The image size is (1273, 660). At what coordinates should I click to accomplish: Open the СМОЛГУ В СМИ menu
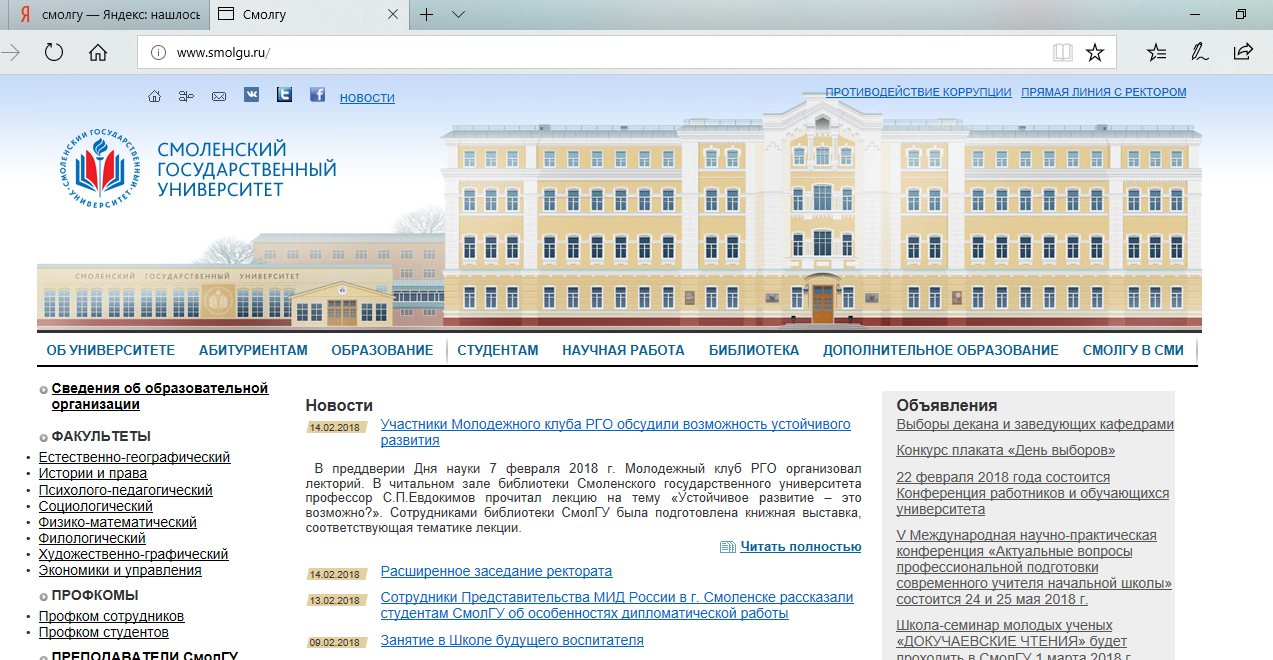(x=1133, y=350)
